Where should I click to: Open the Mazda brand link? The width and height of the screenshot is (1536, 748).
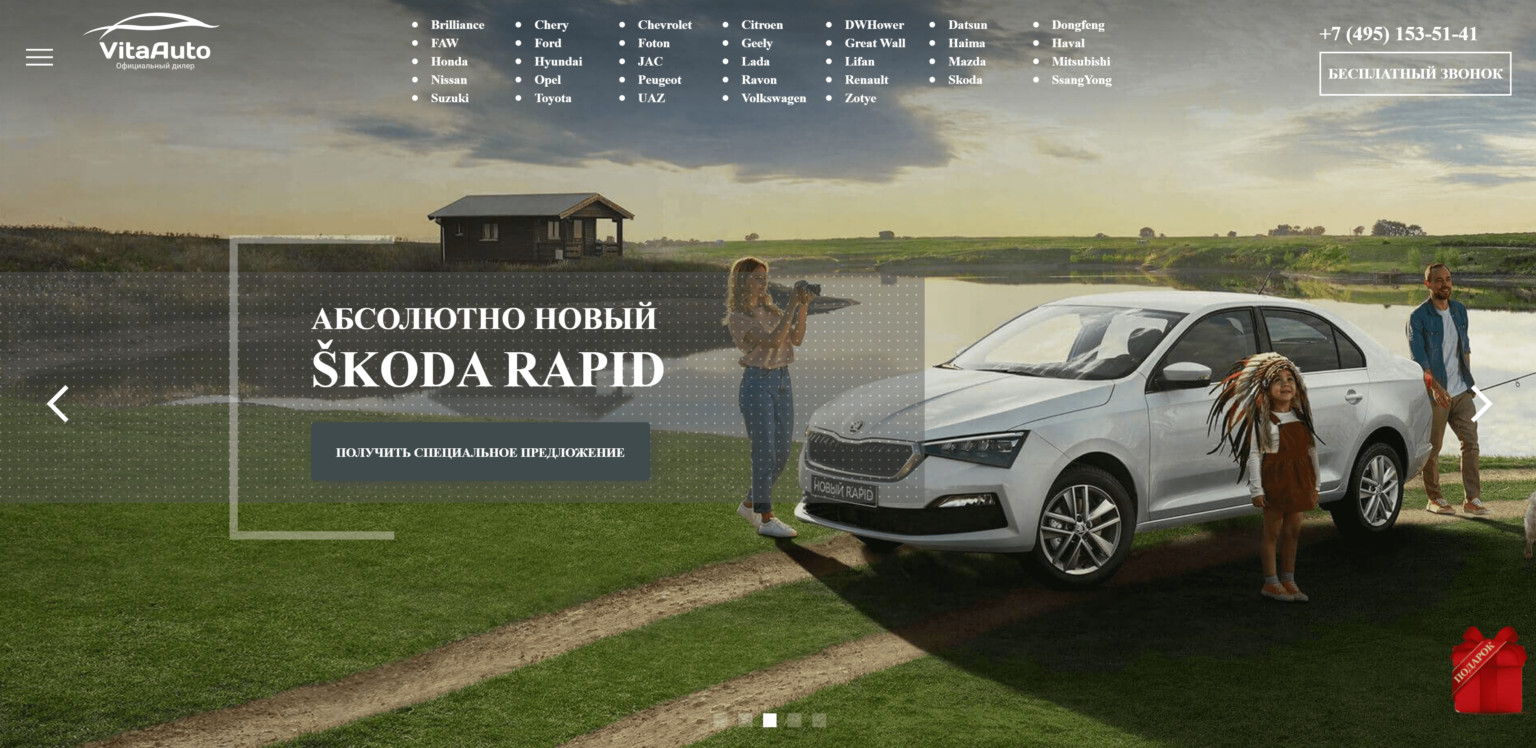tap(966, 61)
